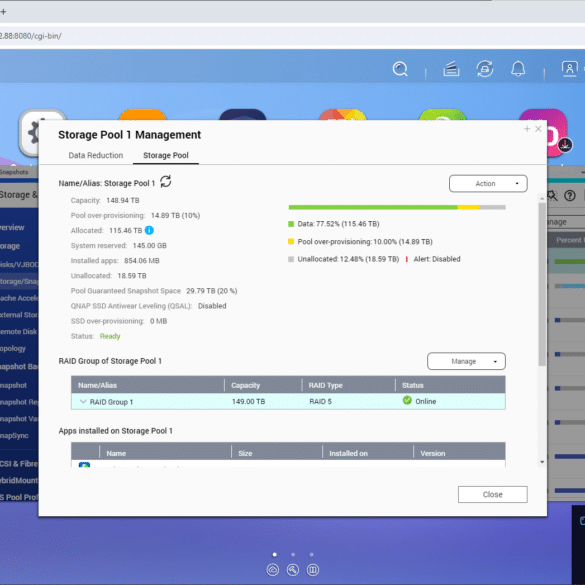This screenshot has width=585, height=585.
Task: Open Topology in Storage sidebar
Action: pos(13,348)
